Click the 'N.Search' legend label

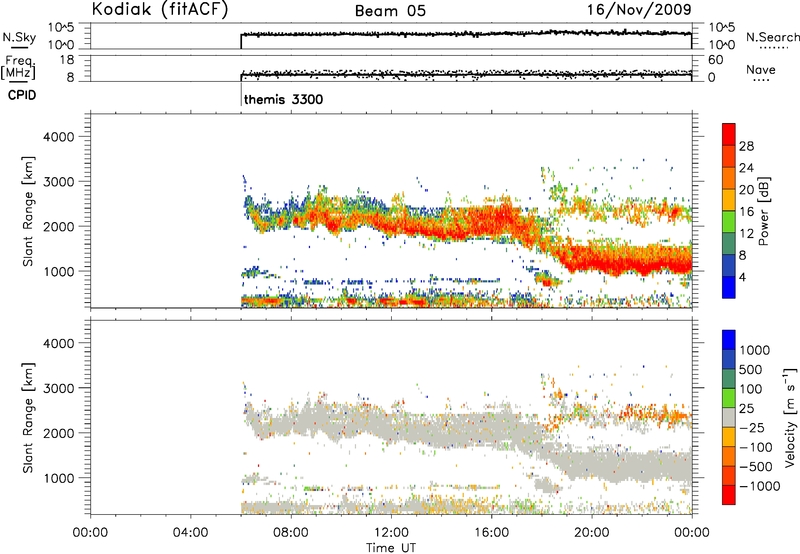(772, 37)
